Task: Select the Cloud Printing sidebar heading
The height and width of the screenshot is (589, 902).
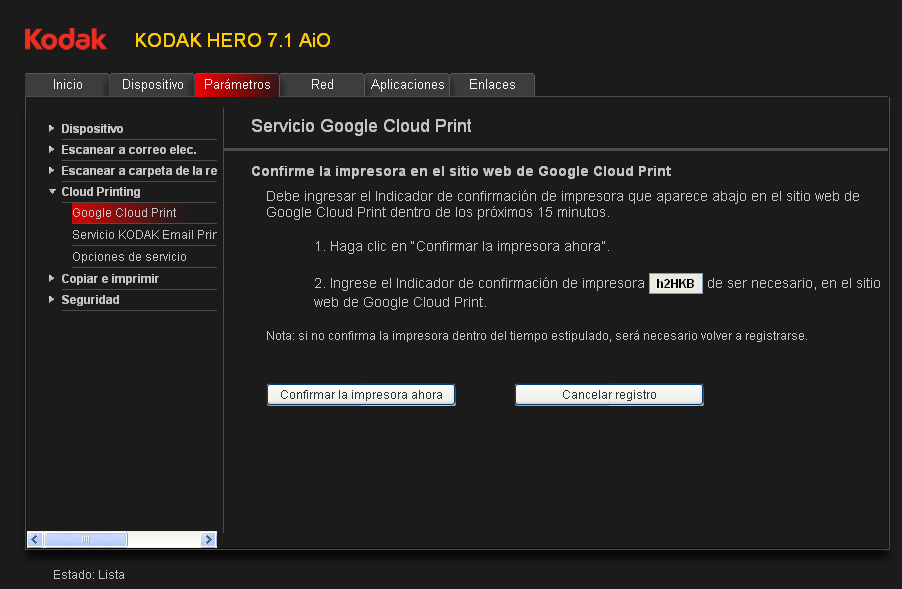Action: point(101,192)
